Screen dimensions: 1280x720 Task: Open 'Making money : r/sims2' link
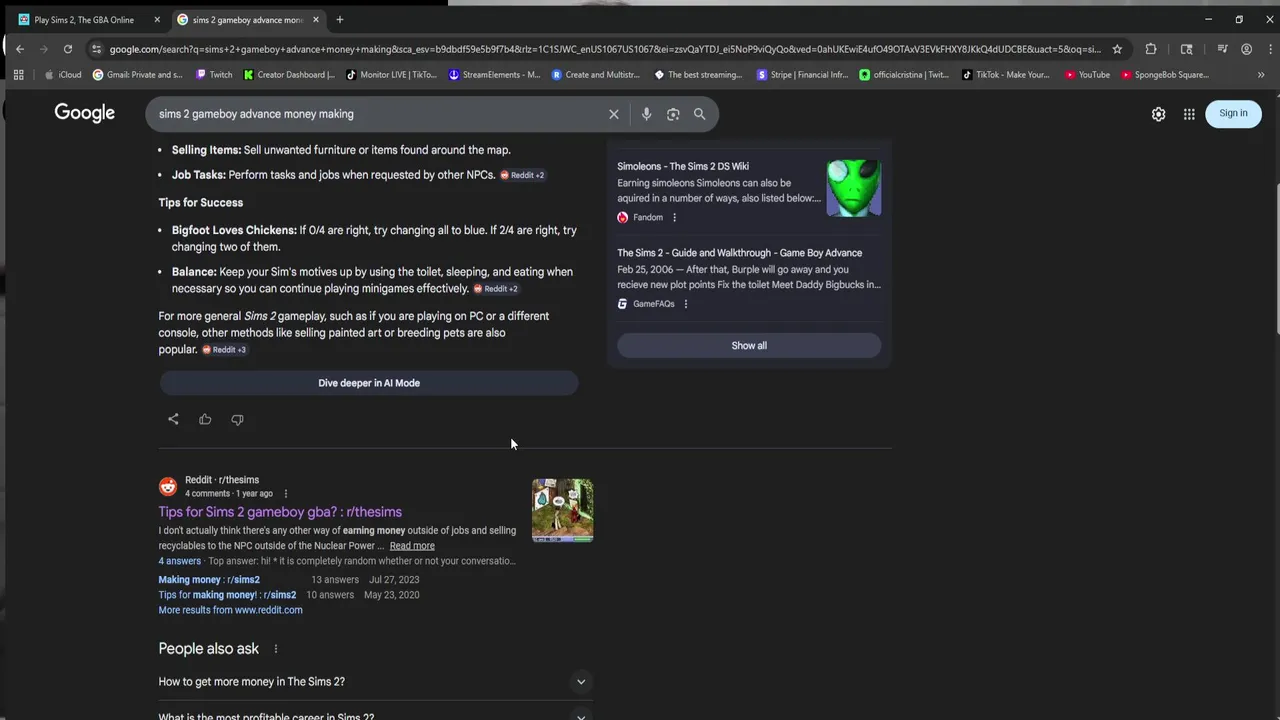pos(209,580)
